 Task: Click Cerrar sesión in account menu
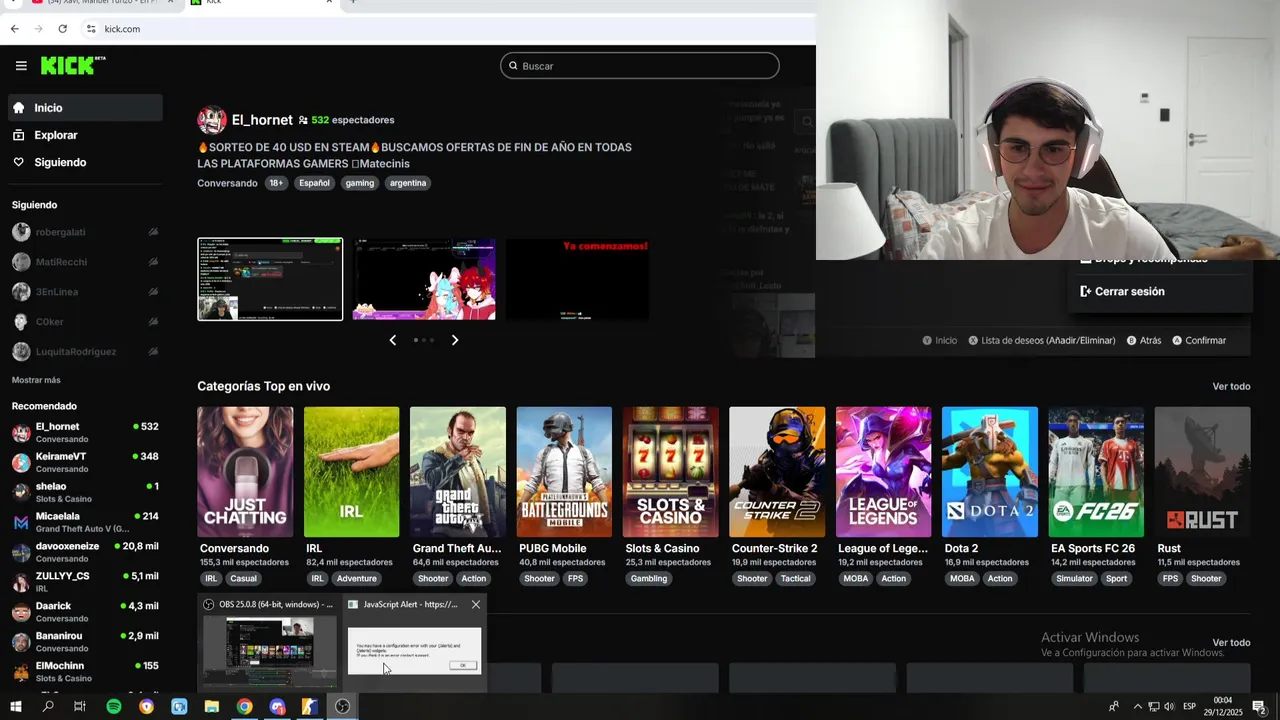(x=1122, y=292)
